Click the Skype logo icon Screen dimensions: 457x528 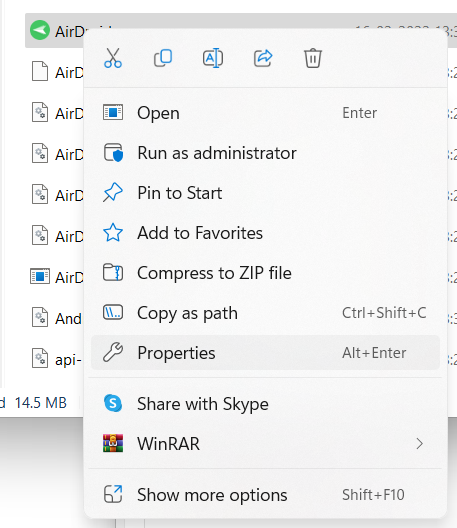click(113, 403)
